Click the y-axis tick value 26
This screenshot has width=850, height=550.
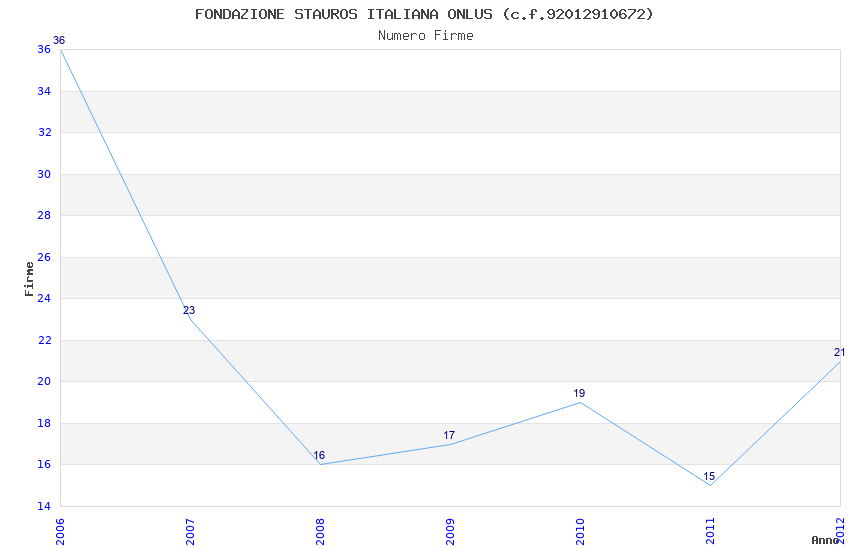44,257
